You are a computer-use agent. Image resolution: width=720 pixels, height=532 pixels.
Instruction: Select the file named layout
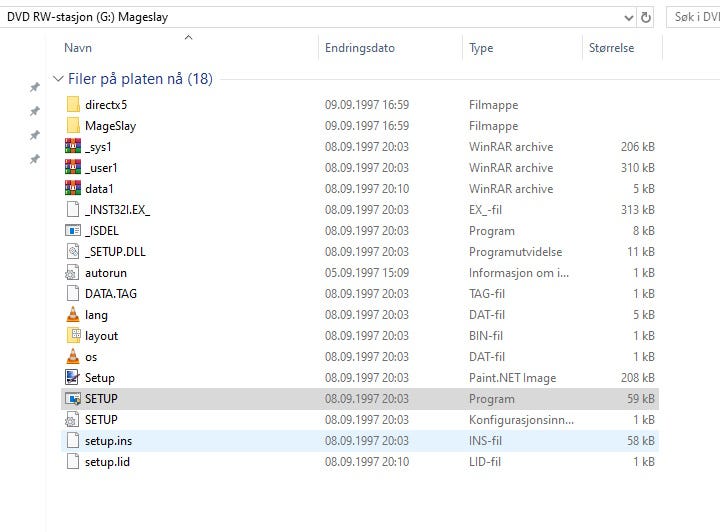(x=101, y=336)
